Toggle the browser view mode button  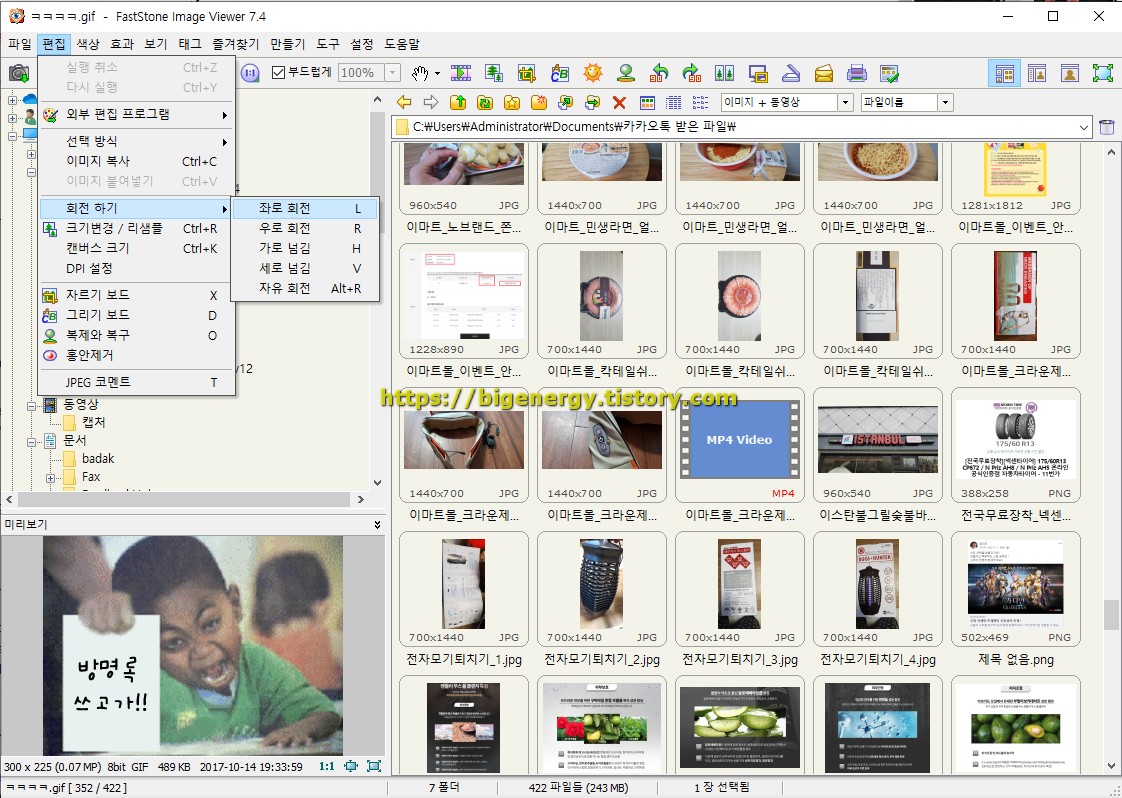tap(1004, 73)
